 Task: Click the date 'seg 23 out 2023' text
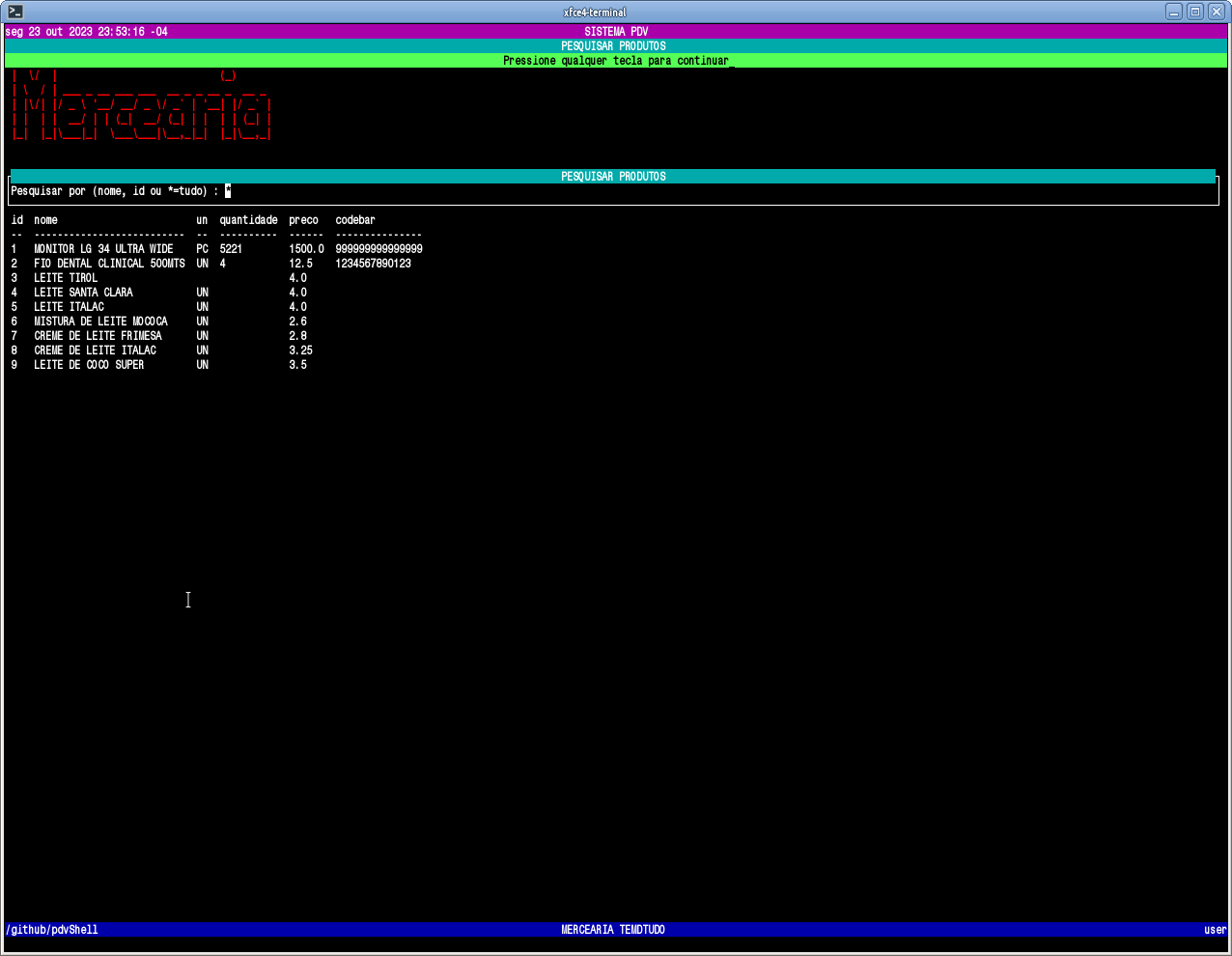pyautogui.click(x=48, y=32)
